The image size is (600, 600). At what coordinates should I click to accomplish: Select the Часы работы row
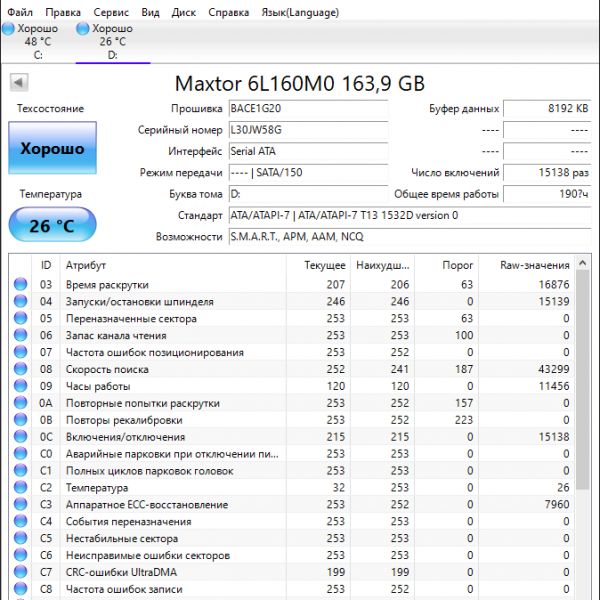click(x=292, y=386)
